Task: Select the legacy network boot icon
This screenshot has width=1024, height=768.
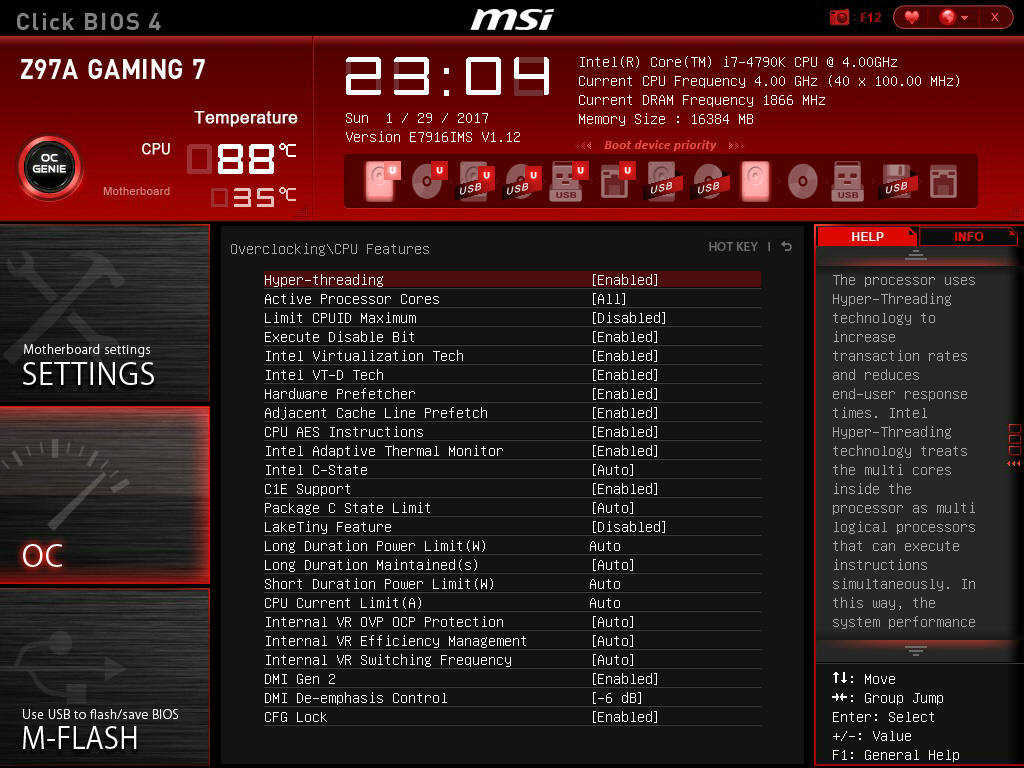Action: (943, 181)
